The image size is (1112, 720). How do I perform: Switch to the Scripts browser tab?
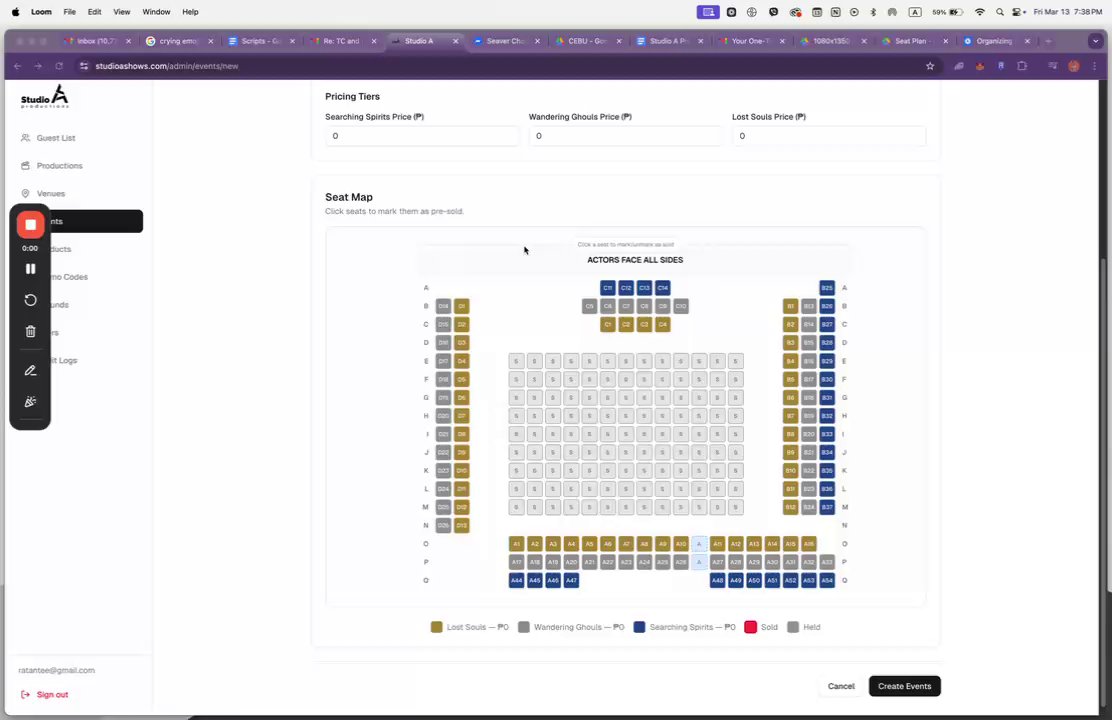pos(260,41)
